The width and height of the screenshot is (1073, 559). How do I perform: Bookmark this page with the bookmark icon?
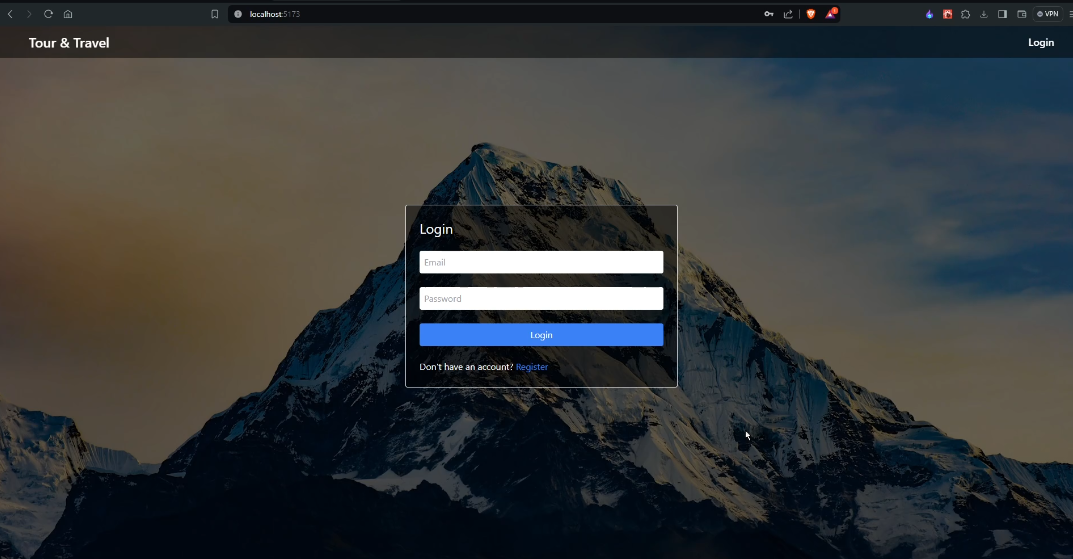click(214, 14)
